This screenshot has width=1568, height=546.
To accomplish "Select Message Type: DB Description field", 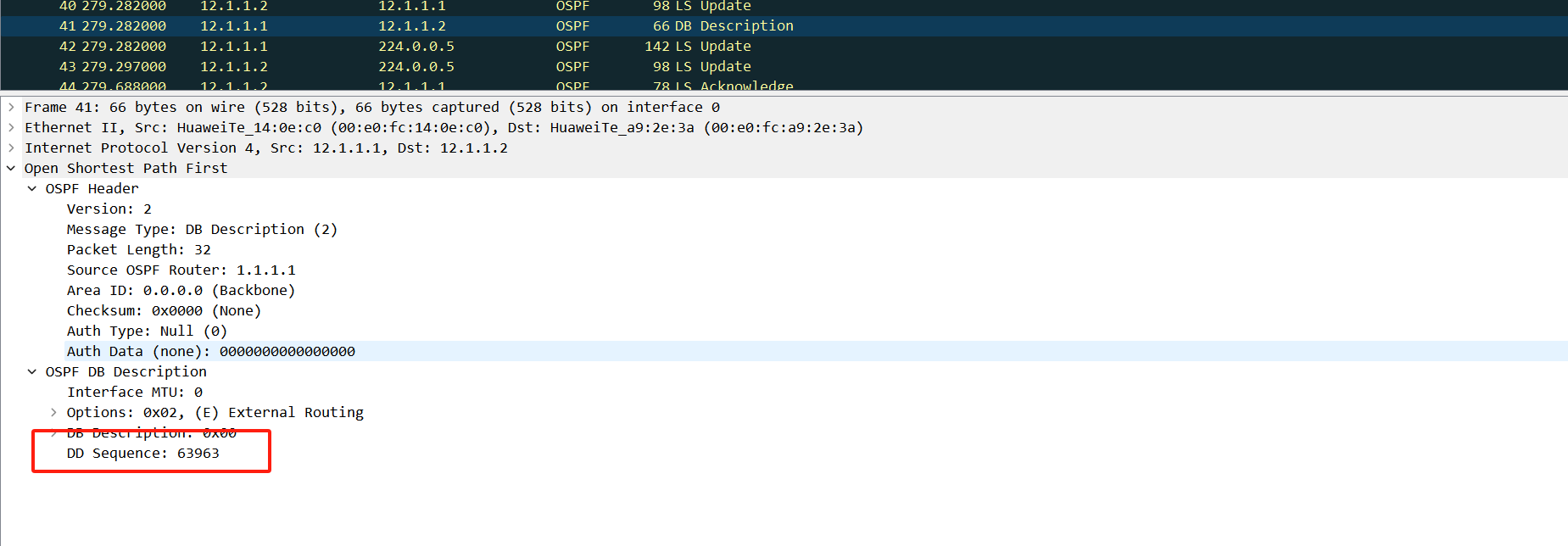I will point(202,229).
